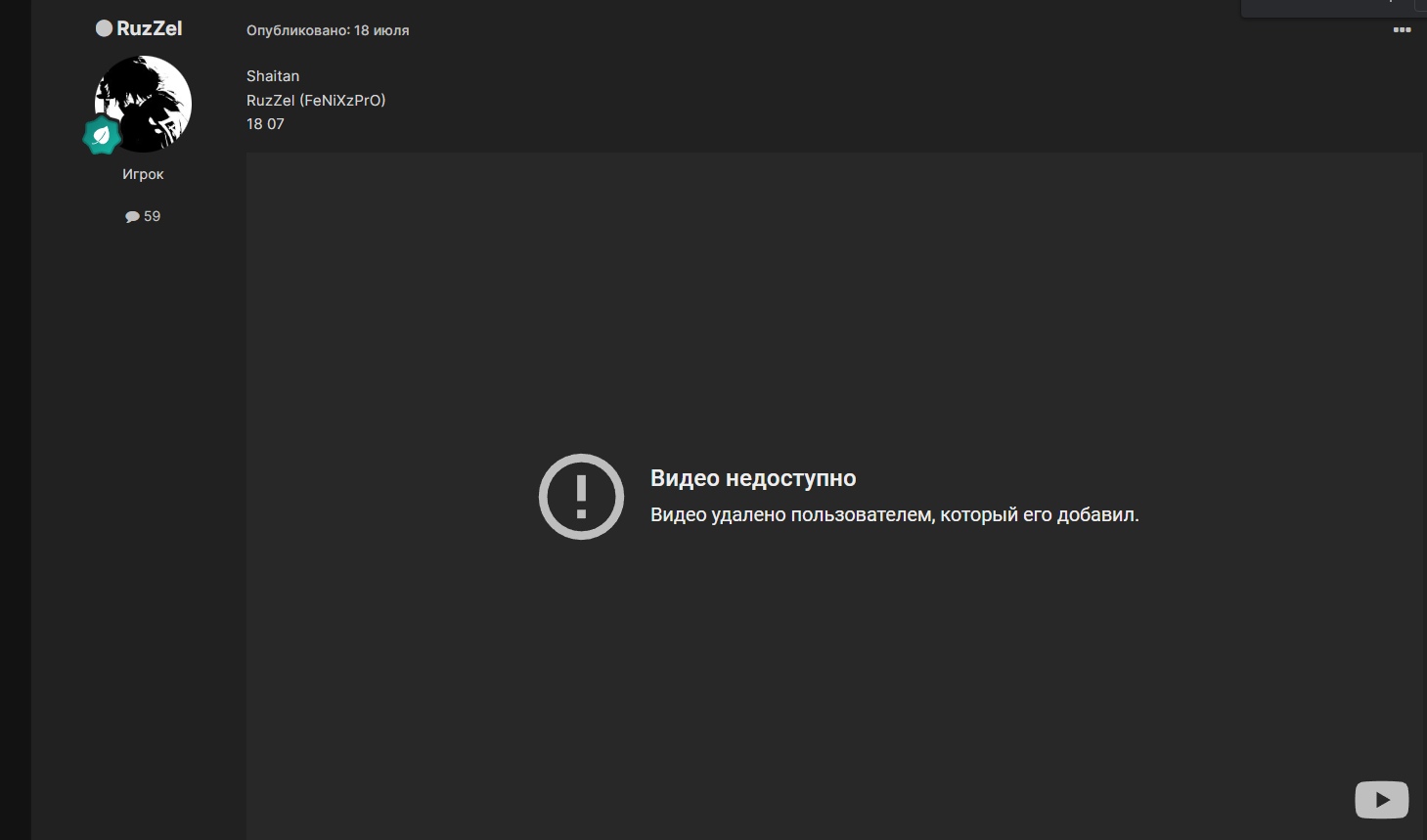The image size is (1427, 840).
Task: Click '18 июля' date in the post header
Action: [381, 30]
